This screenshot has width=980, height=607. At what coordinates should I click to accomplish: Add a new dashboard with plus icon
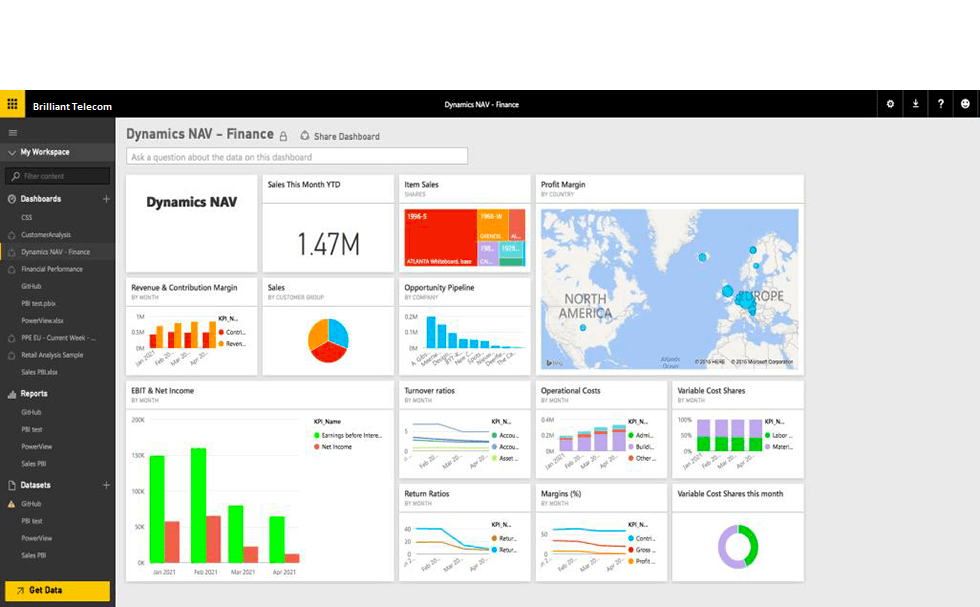[106, 199]
